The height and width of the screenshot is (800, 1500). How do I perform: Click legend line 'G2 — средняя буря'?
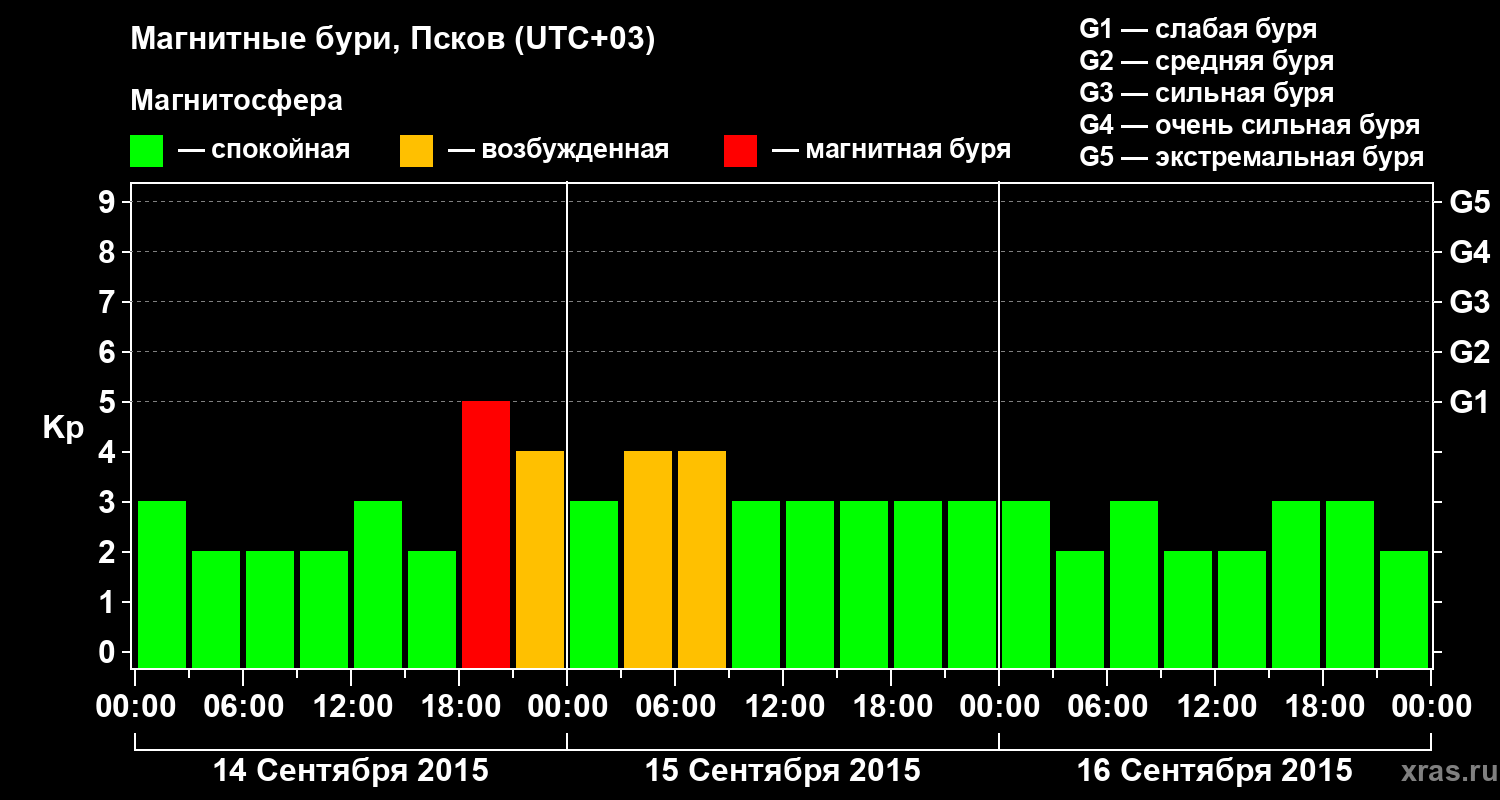pos(1207,61)
